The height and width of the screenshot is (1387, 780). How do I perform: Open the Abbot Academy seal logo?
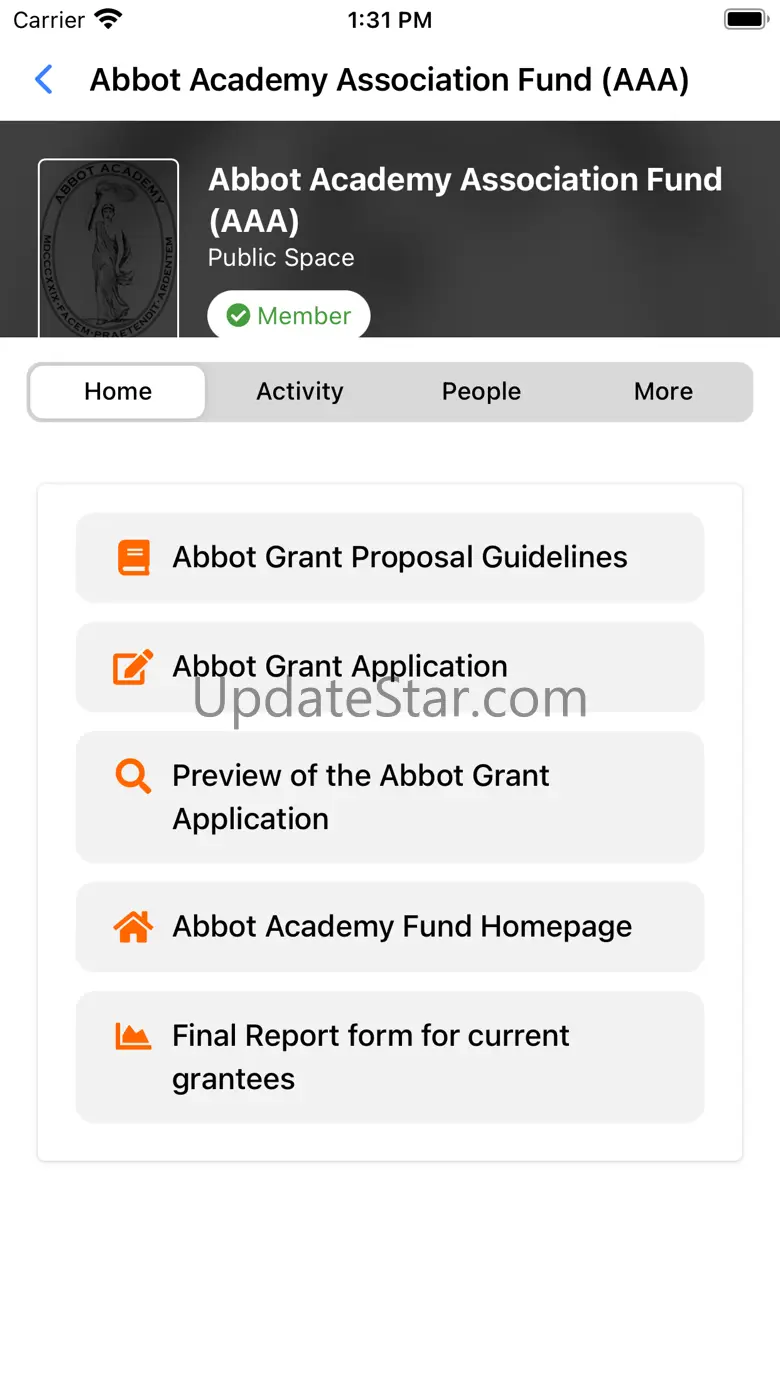(108, 248)
